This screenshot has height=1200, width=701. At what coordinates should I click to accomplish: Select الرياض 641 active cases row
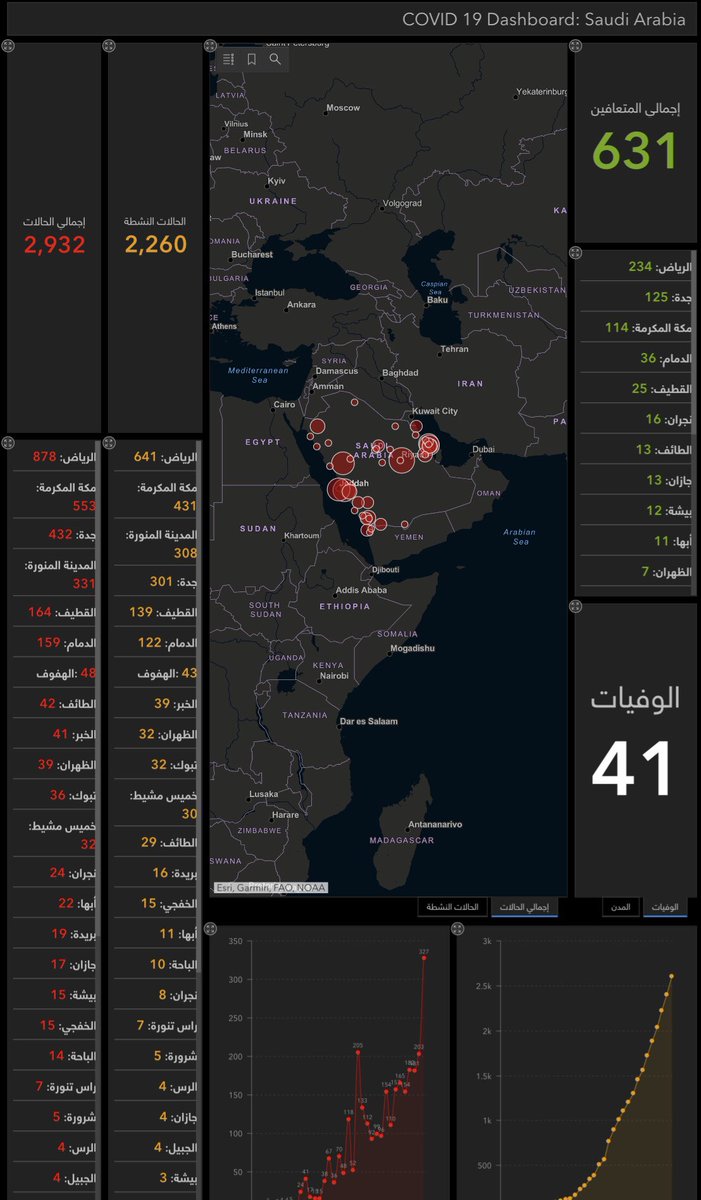pos(156,457)
